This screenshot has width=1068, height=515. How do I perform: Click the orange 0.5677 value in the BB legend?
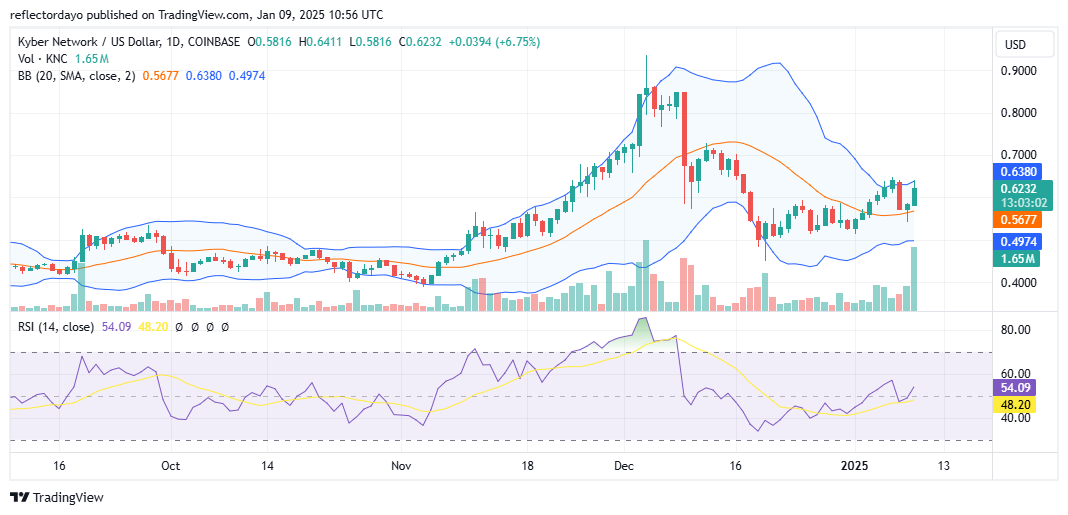tap(160, 76)
